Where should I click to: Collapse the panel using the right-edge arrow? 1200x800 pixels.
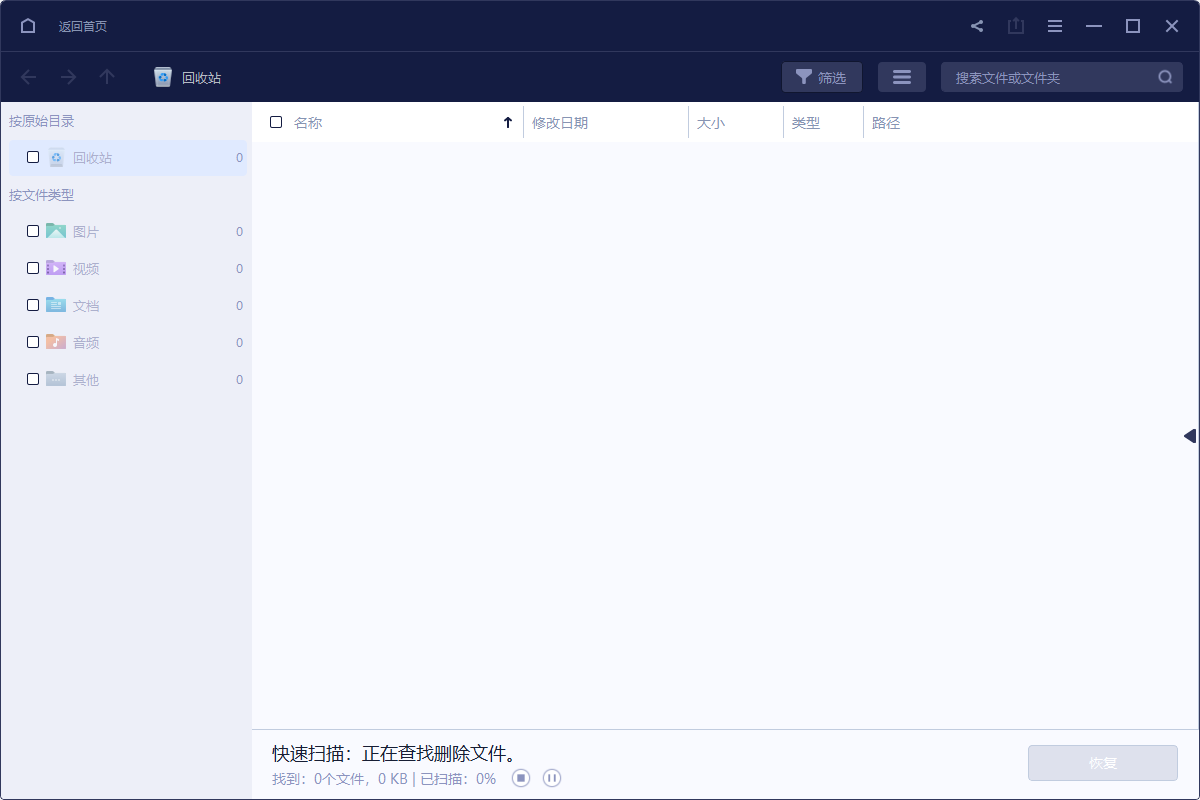1188,435
